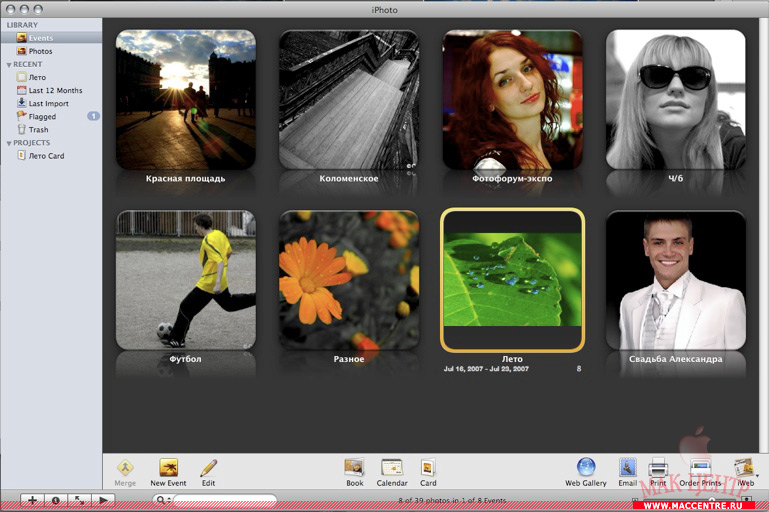Click the Edit pencil icon

click(x=208, y=468)
